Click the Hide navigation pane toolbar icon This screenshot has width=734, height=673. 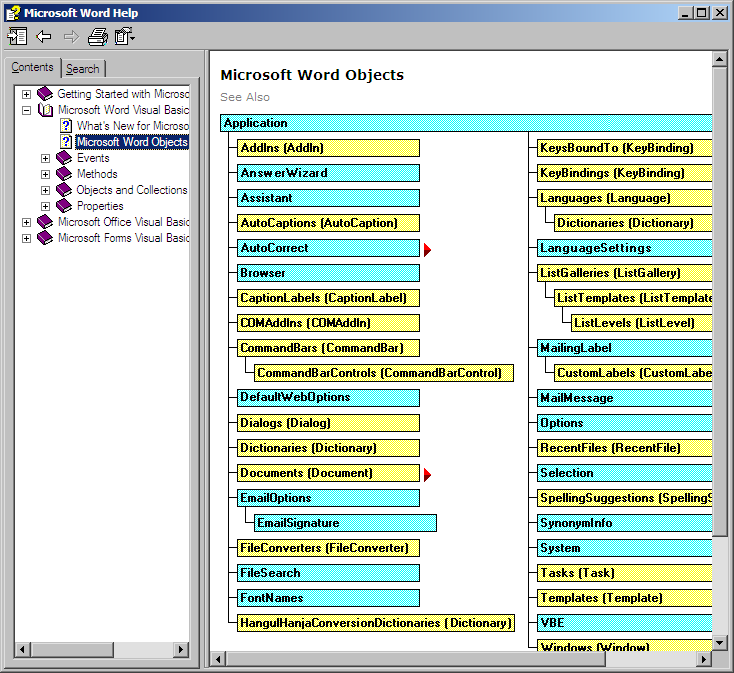[x=17, y=37]
